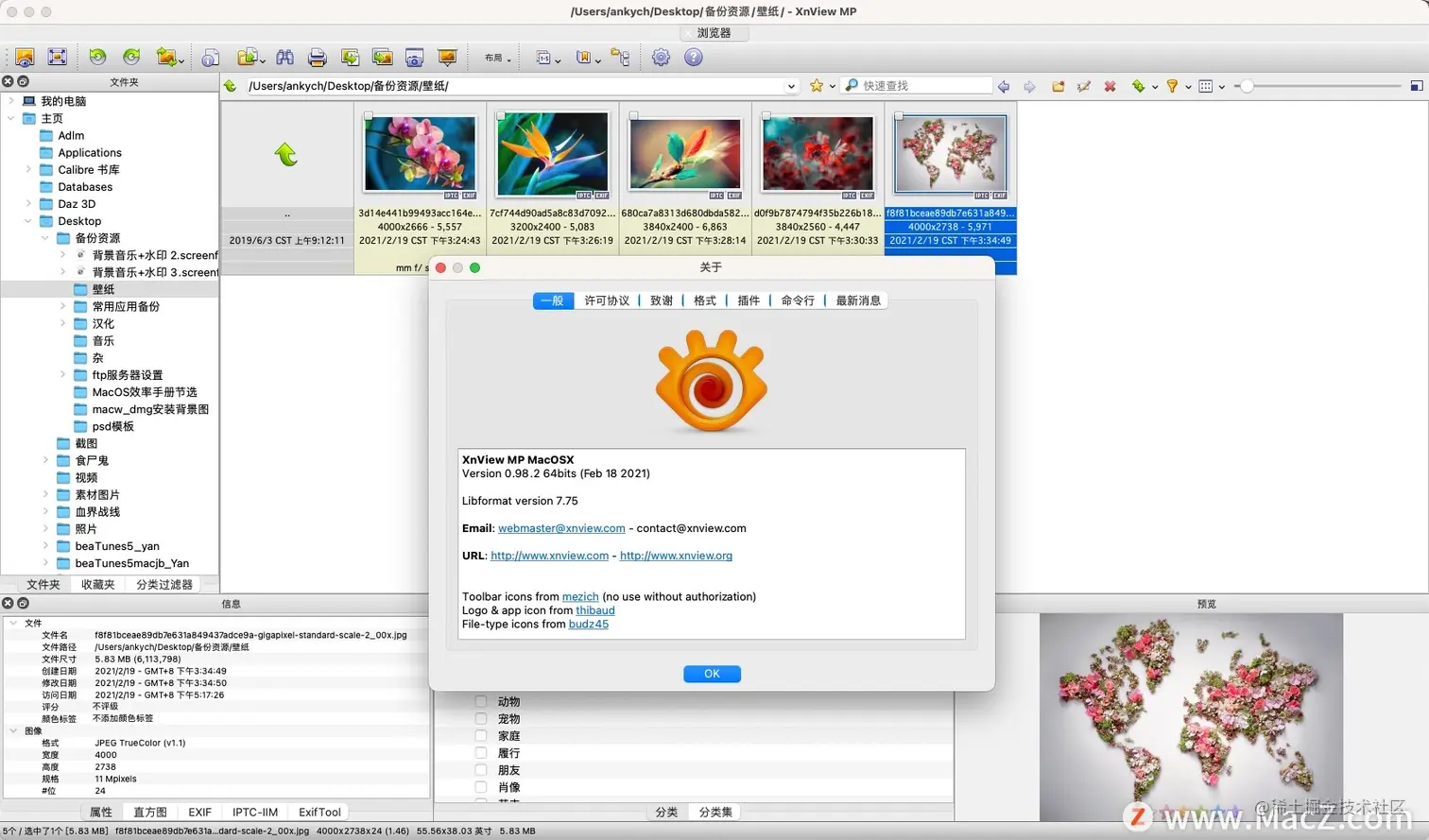Click the rotate counter-clockwise icon
The height and width of the screenshot is (840, 1429).
97,58
